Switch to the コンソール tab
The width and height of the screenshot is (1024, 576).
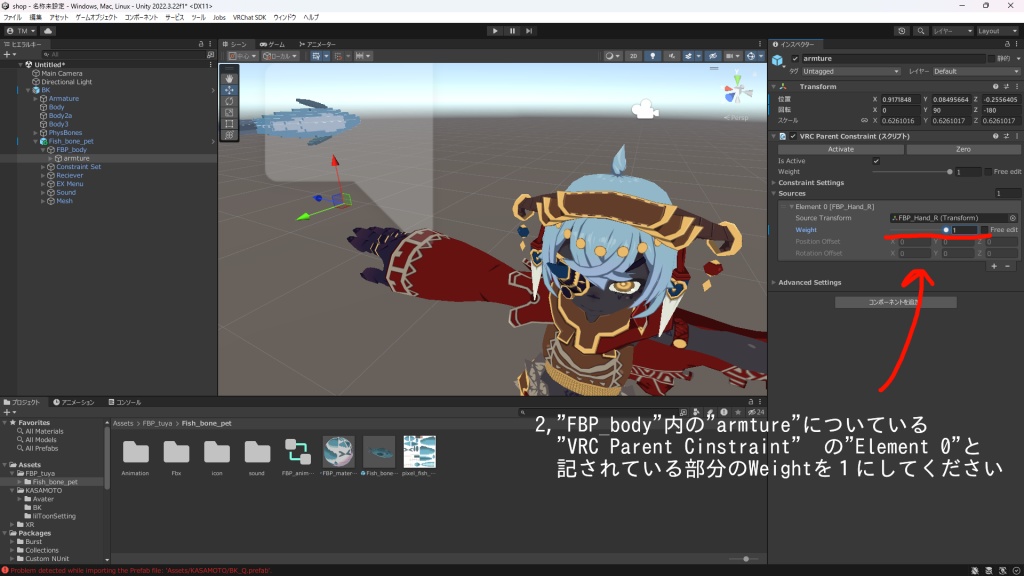click(x=125, y=402)
